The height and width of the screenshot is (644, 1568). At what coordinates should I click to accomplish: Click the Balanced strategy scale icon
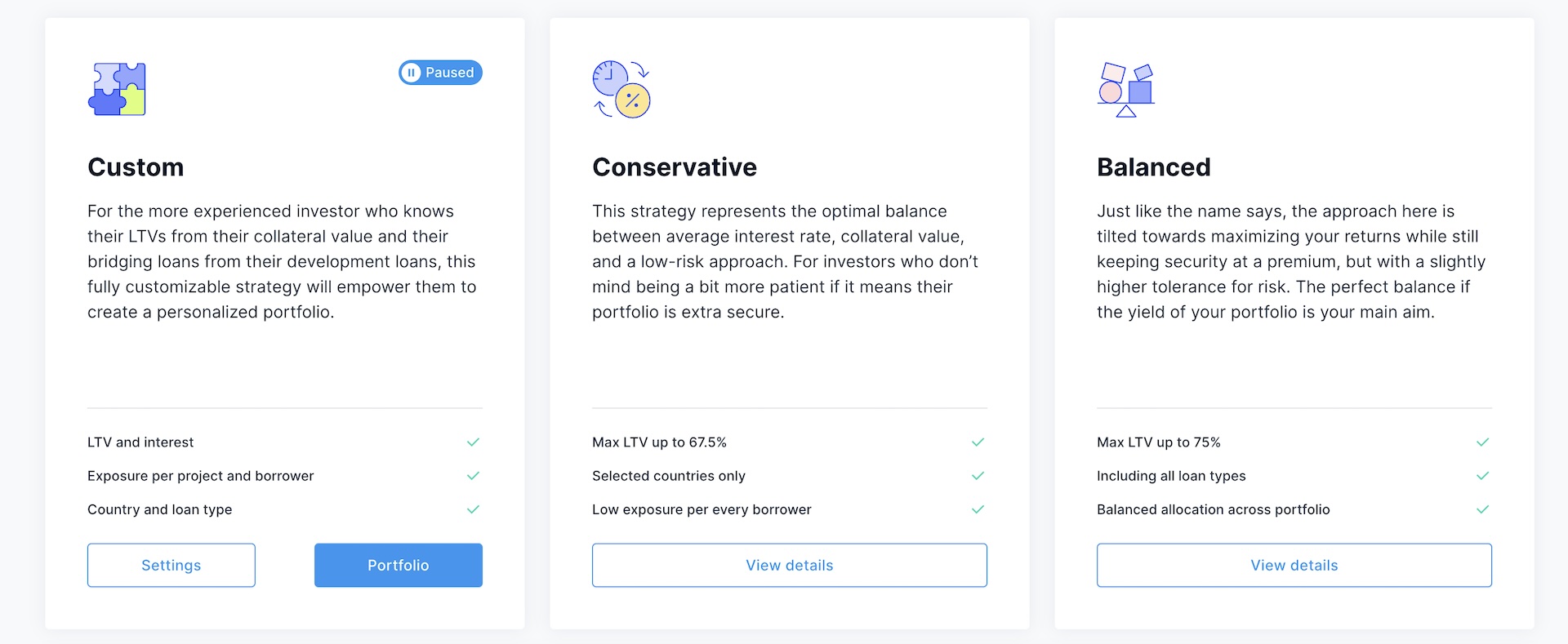[1126, 89]
